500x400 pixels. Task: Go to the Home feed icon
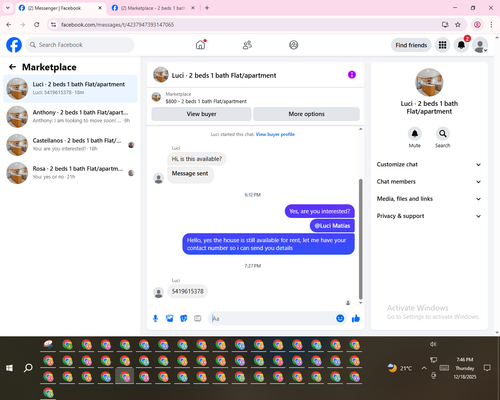coord(200,45)
